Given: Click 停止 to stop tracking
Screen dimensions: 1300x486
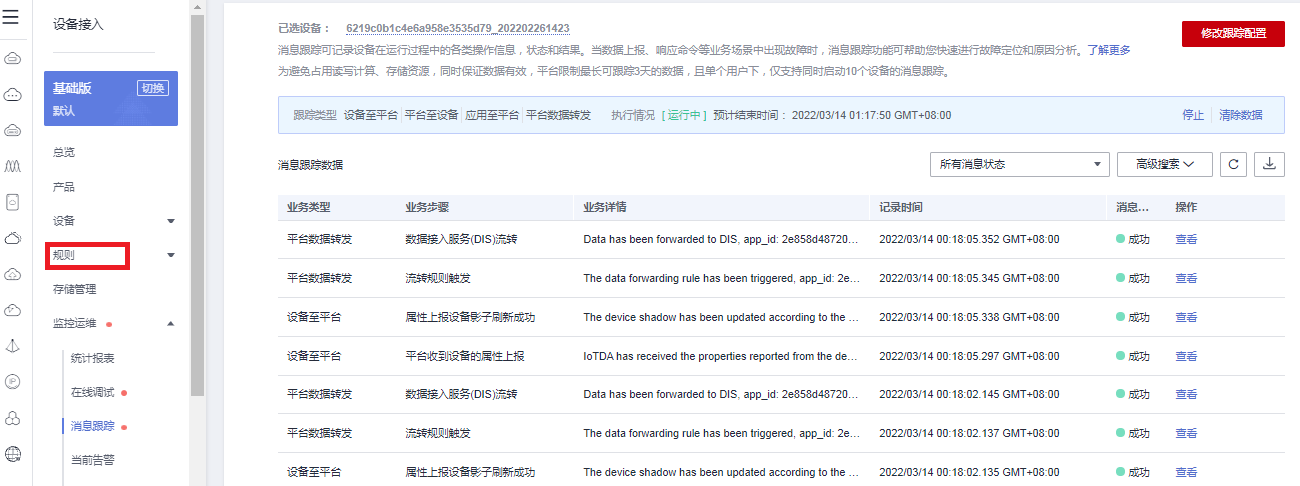Looking at the screenshot, I should click(x=1193, y=115).
